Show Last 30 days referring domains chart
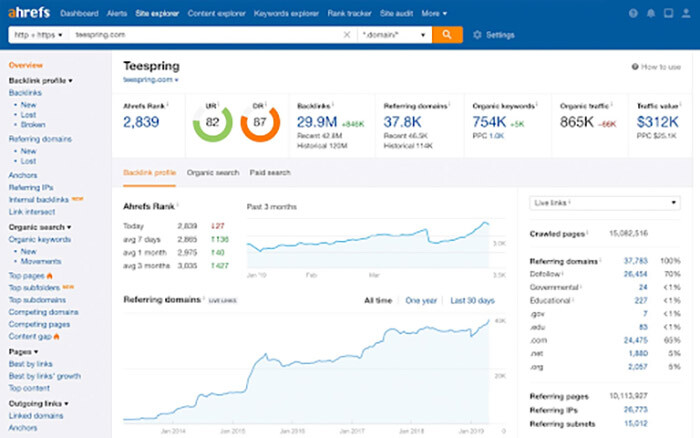700x438 pixels. (472, 300)
